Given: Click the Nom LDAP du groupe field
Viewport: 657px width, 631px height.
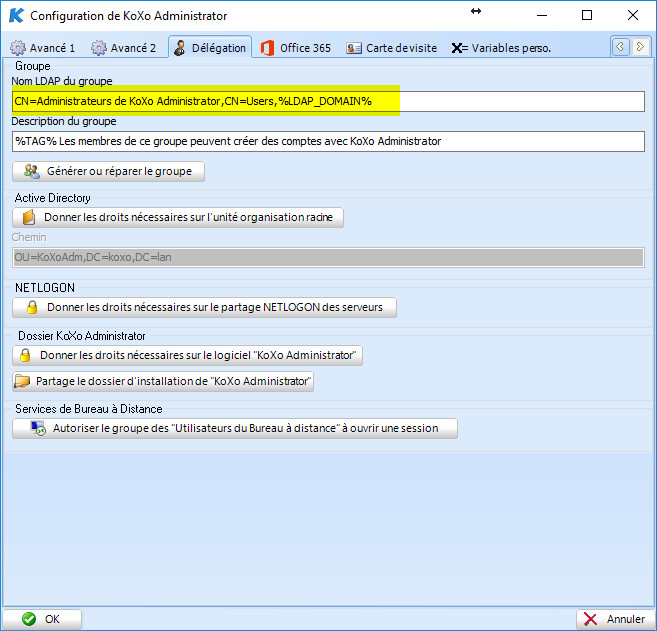Looking at the screenshot, I should (x=328, y=101).
